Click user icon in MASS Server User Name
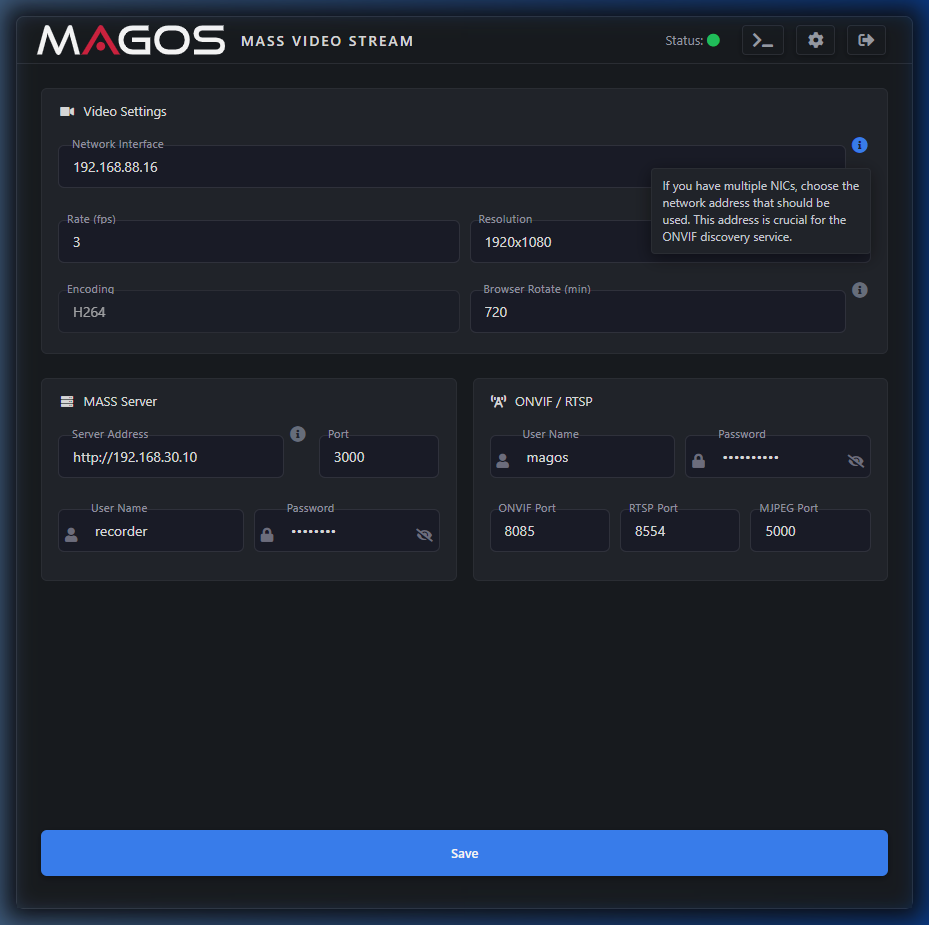 click(72, 535)
